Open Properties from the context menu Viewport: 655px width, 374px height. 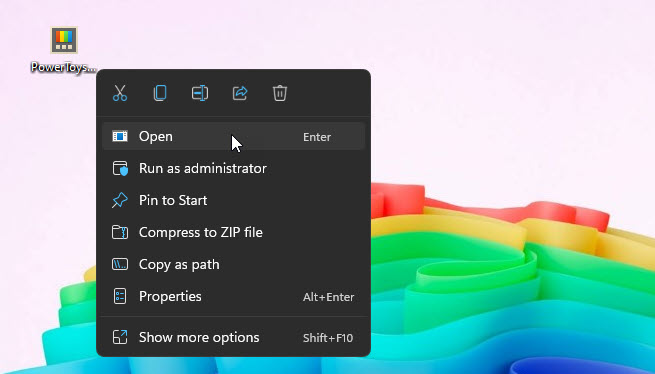pos(234,296)
